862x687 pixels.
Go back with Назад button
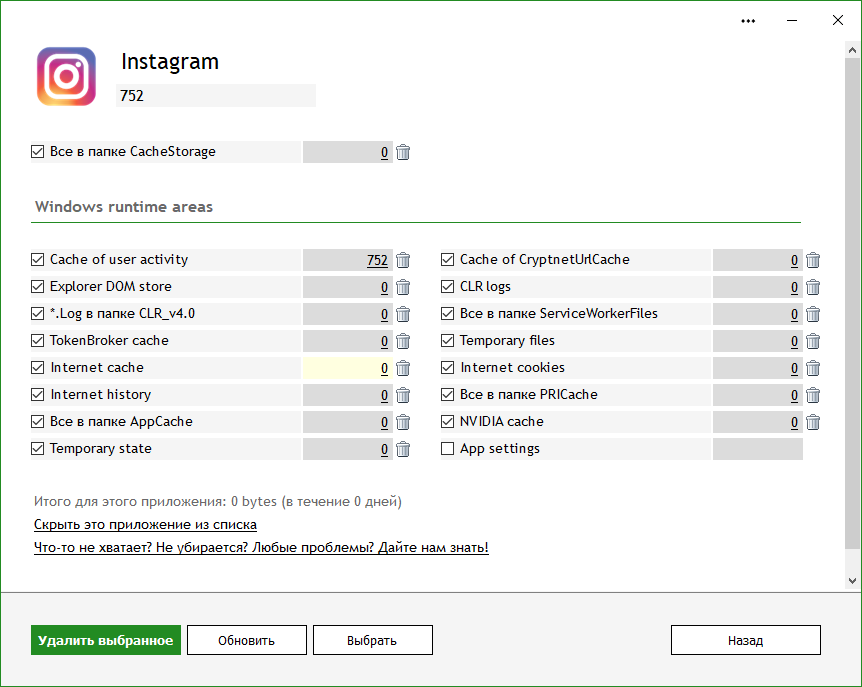tap(745, 640)
